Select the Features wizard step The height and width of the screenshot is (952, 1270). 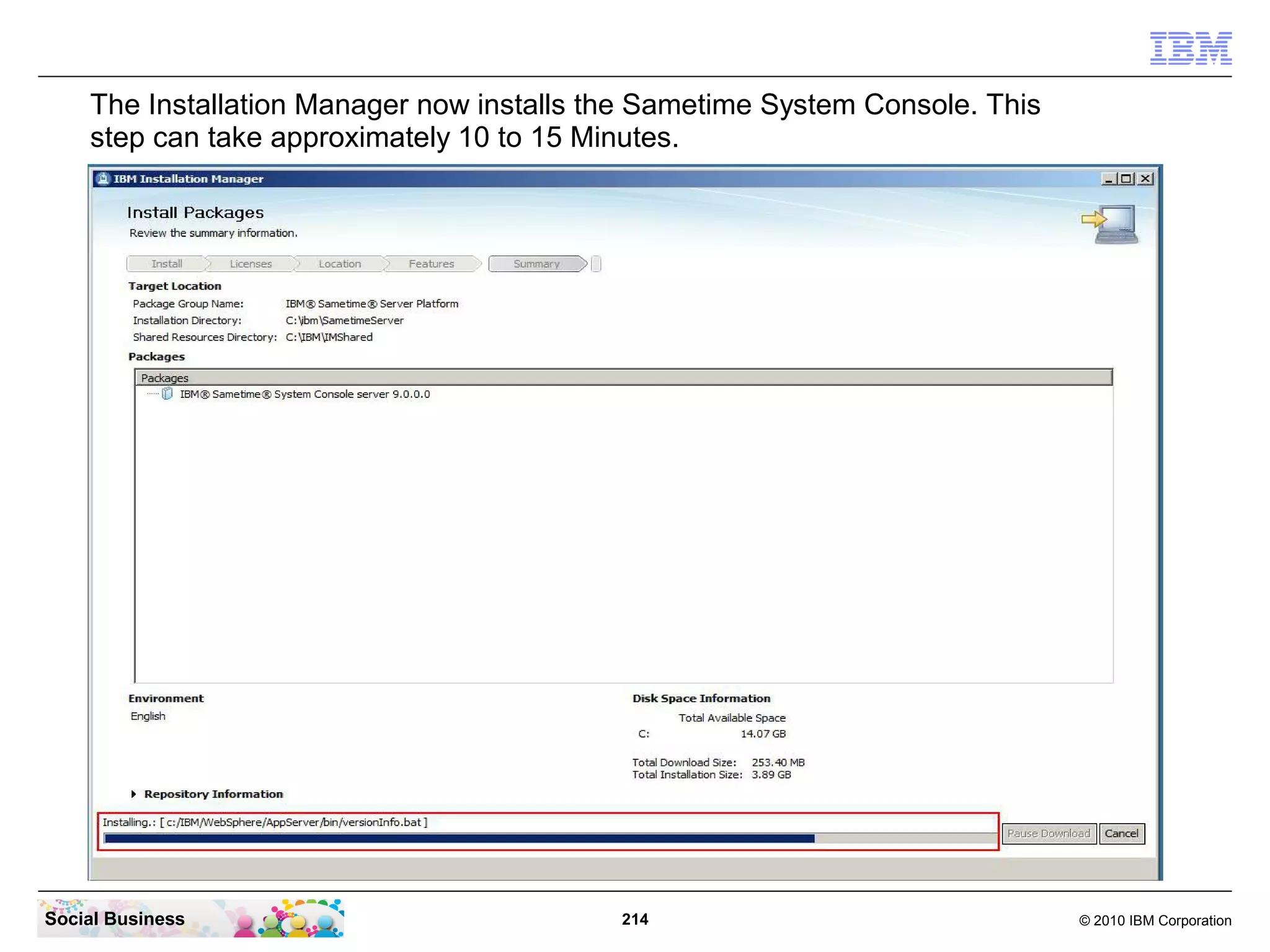[432, 264]
